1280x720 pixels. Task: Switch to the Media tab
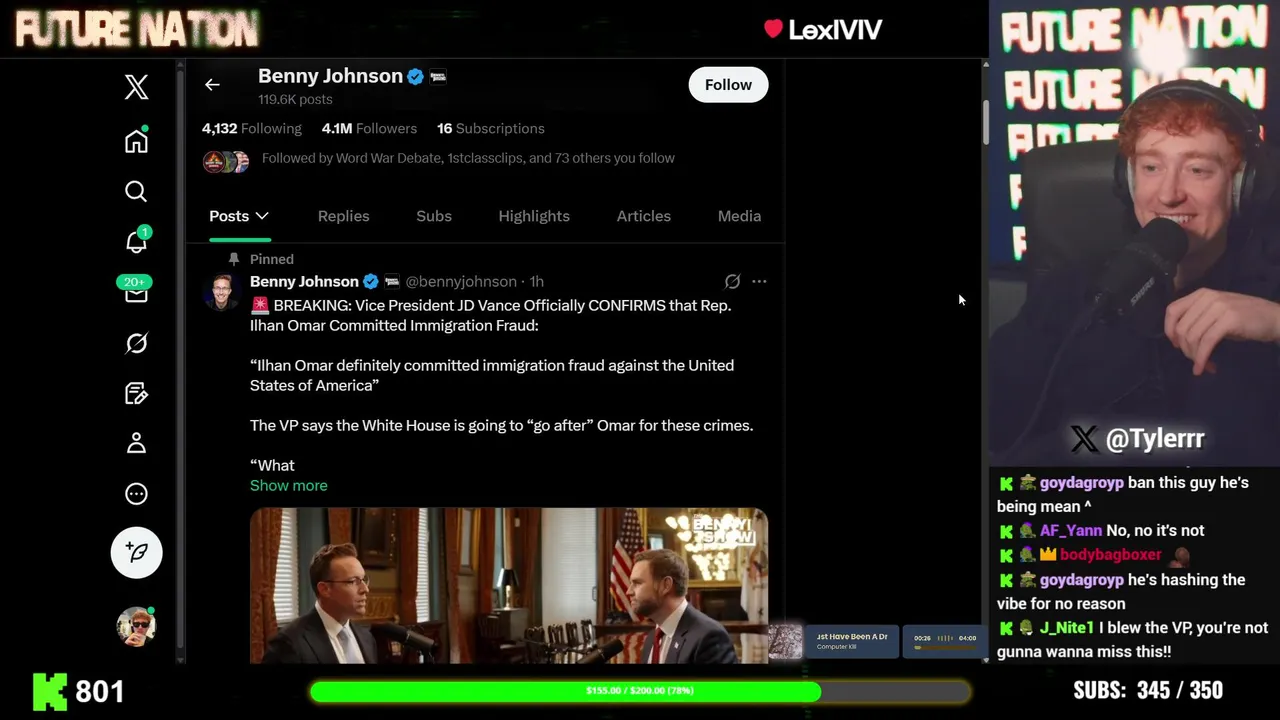click(739, 216)
